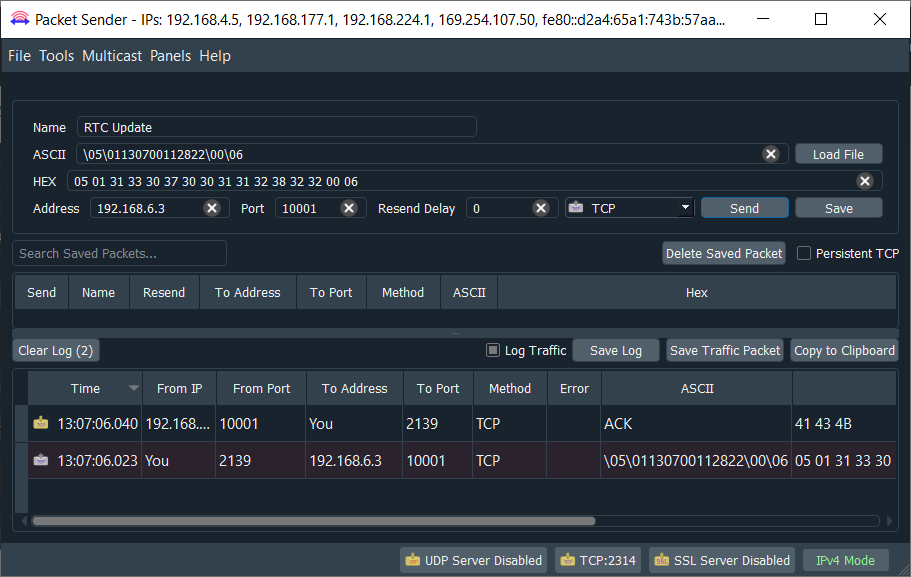Click the Search Saved Packets field
Viewport: 911px width, 577px height.
pos(120,253)
